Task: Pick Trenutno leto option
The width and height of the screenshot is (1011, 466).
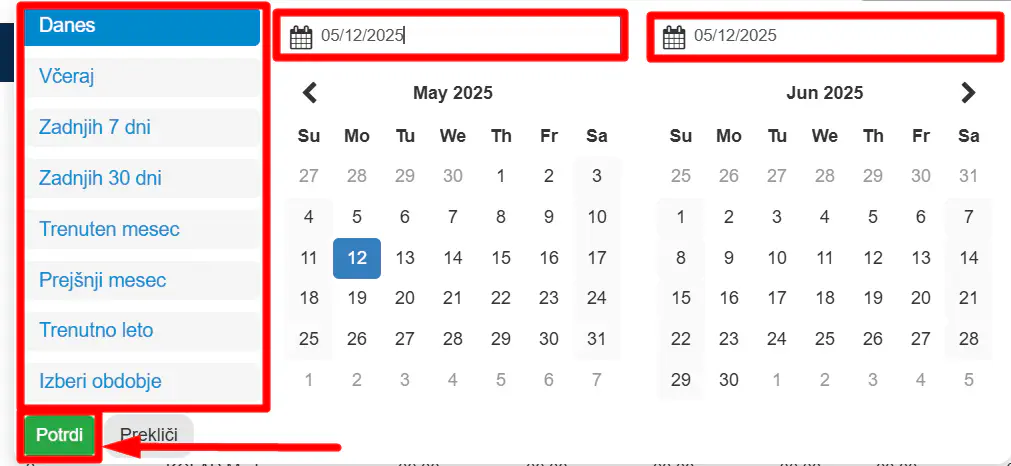Action: point(142,331)
